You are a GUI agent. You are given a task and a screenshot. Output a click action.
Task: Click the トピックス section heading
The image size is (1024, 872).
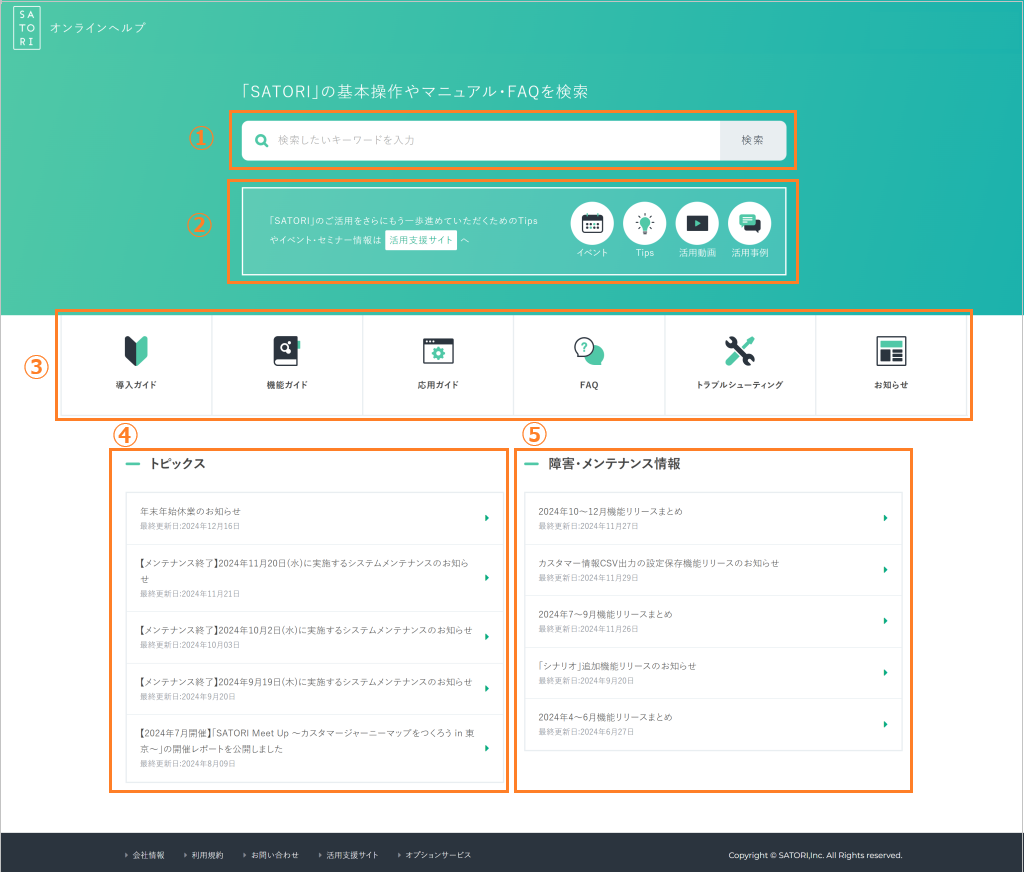pyautogui.click(x=177, y=464)
